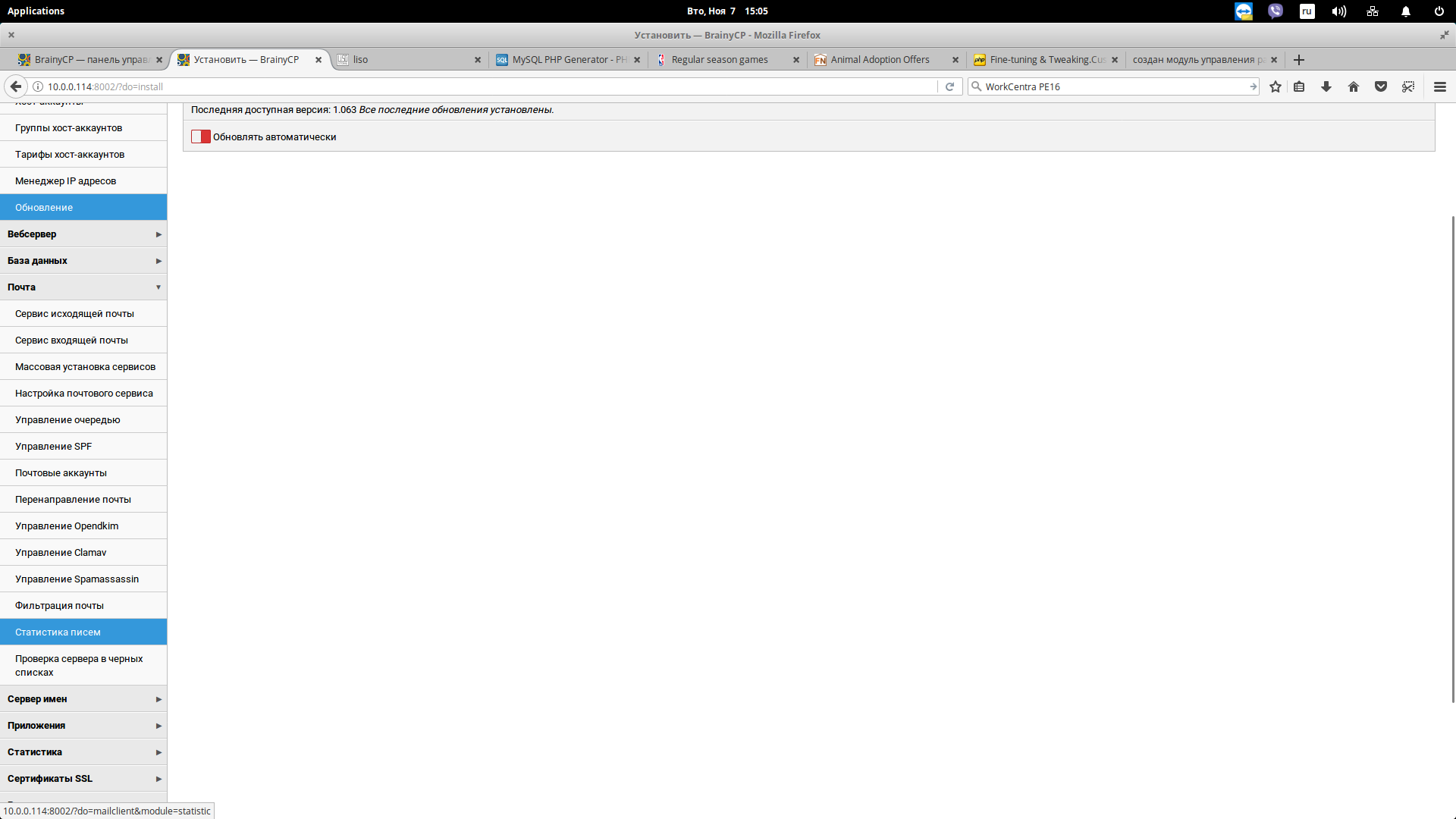Expand the Сертификаты SSL section
Image resolution: width=1456 pixels, height=819 pixels.
83,778
